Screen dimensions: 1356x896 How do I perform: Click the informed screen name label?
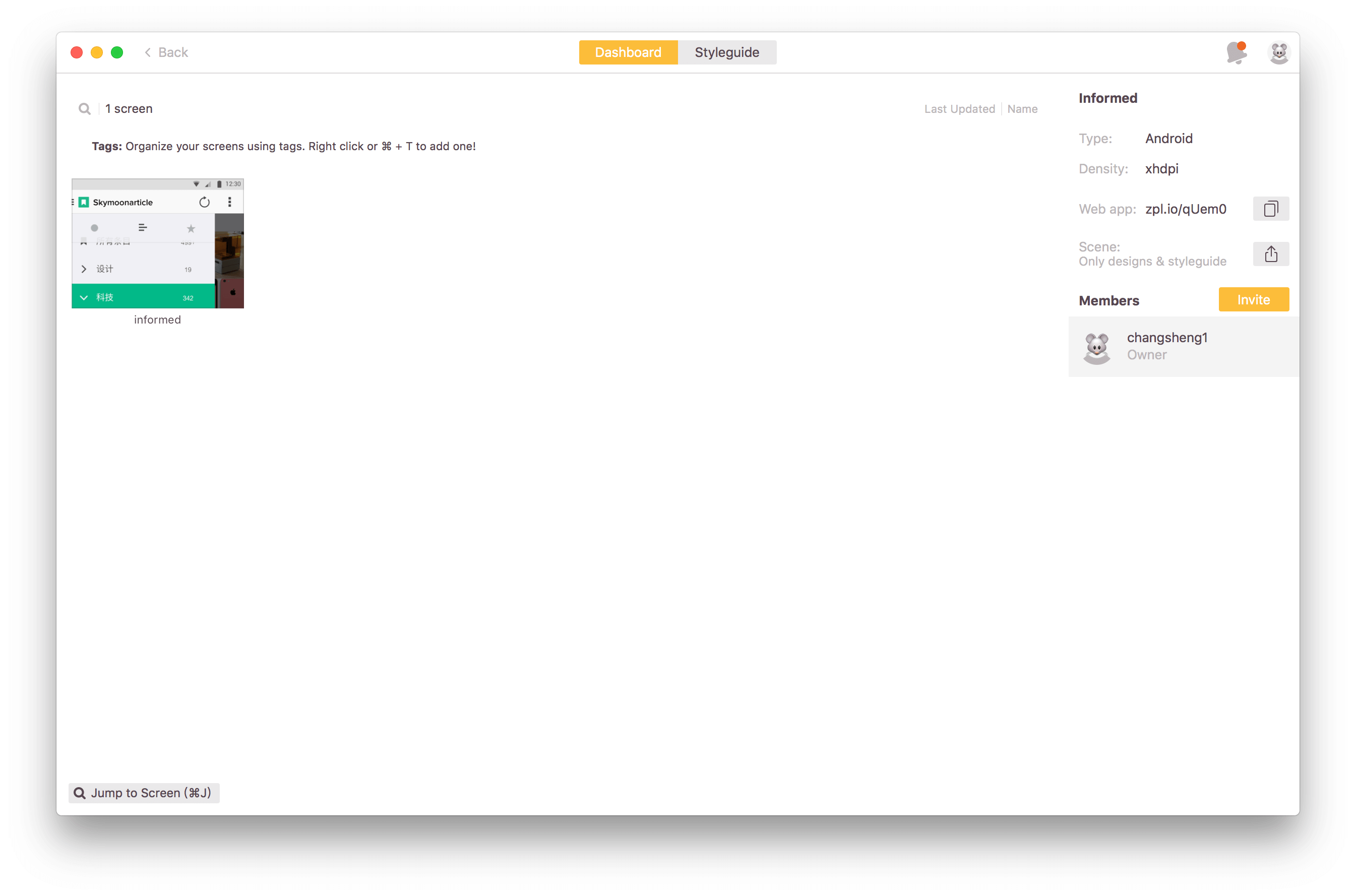[157, 320]
